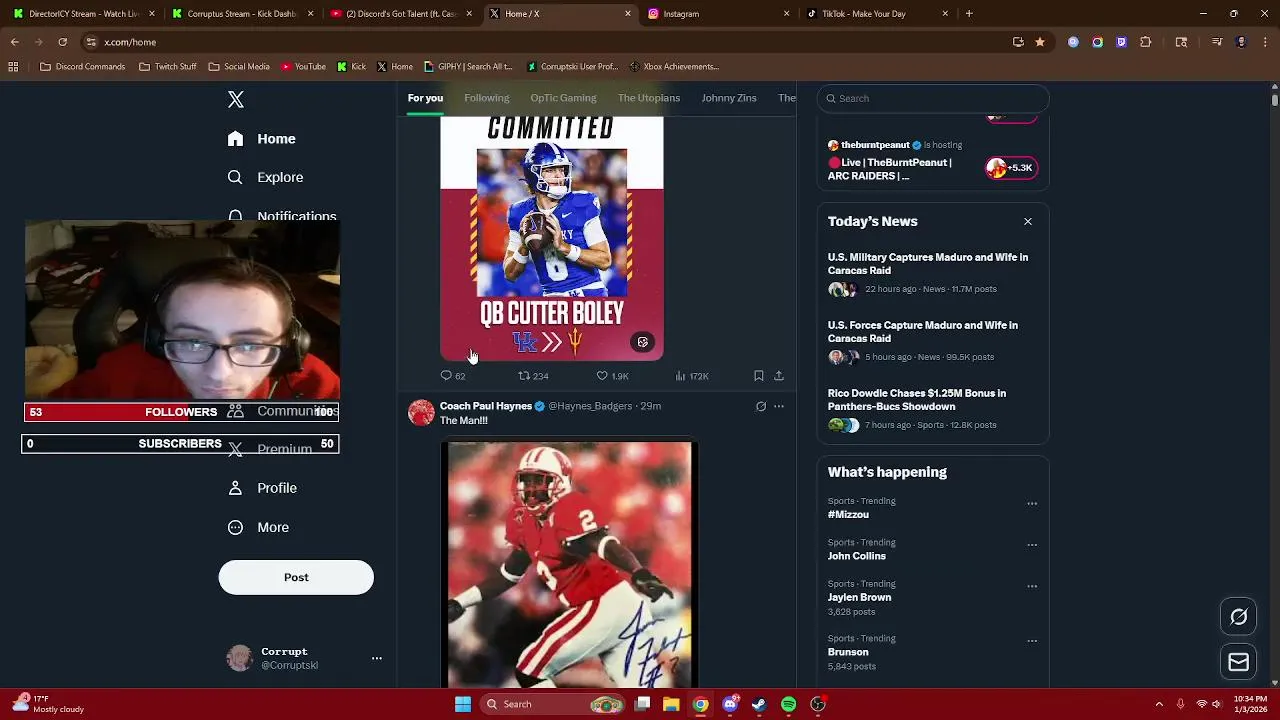Click the taskbar Search box
Image resolution: width=1280 pixels, height=720 pixels.
[553, 704]
